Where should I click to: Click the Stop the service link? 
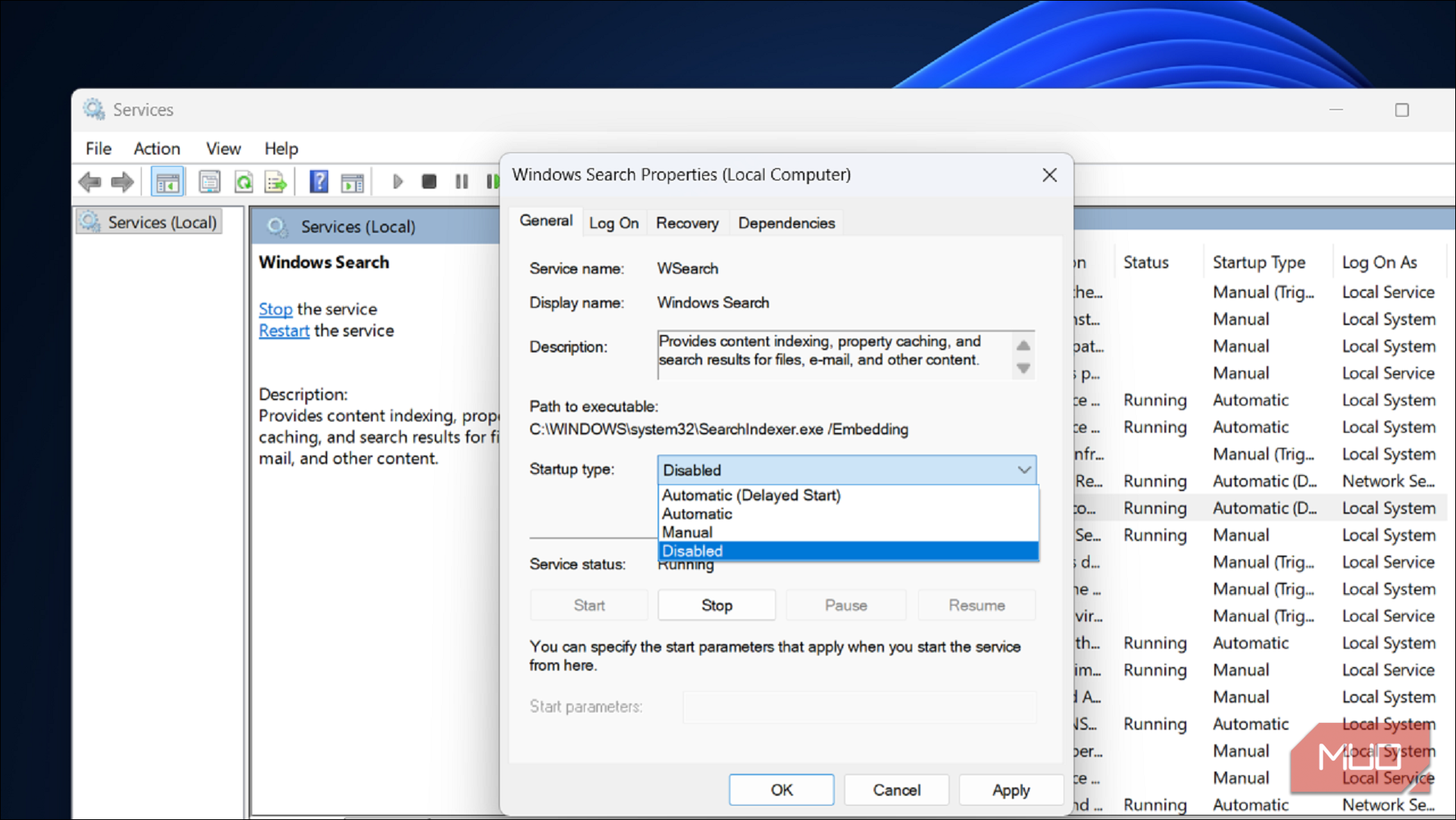275,309
